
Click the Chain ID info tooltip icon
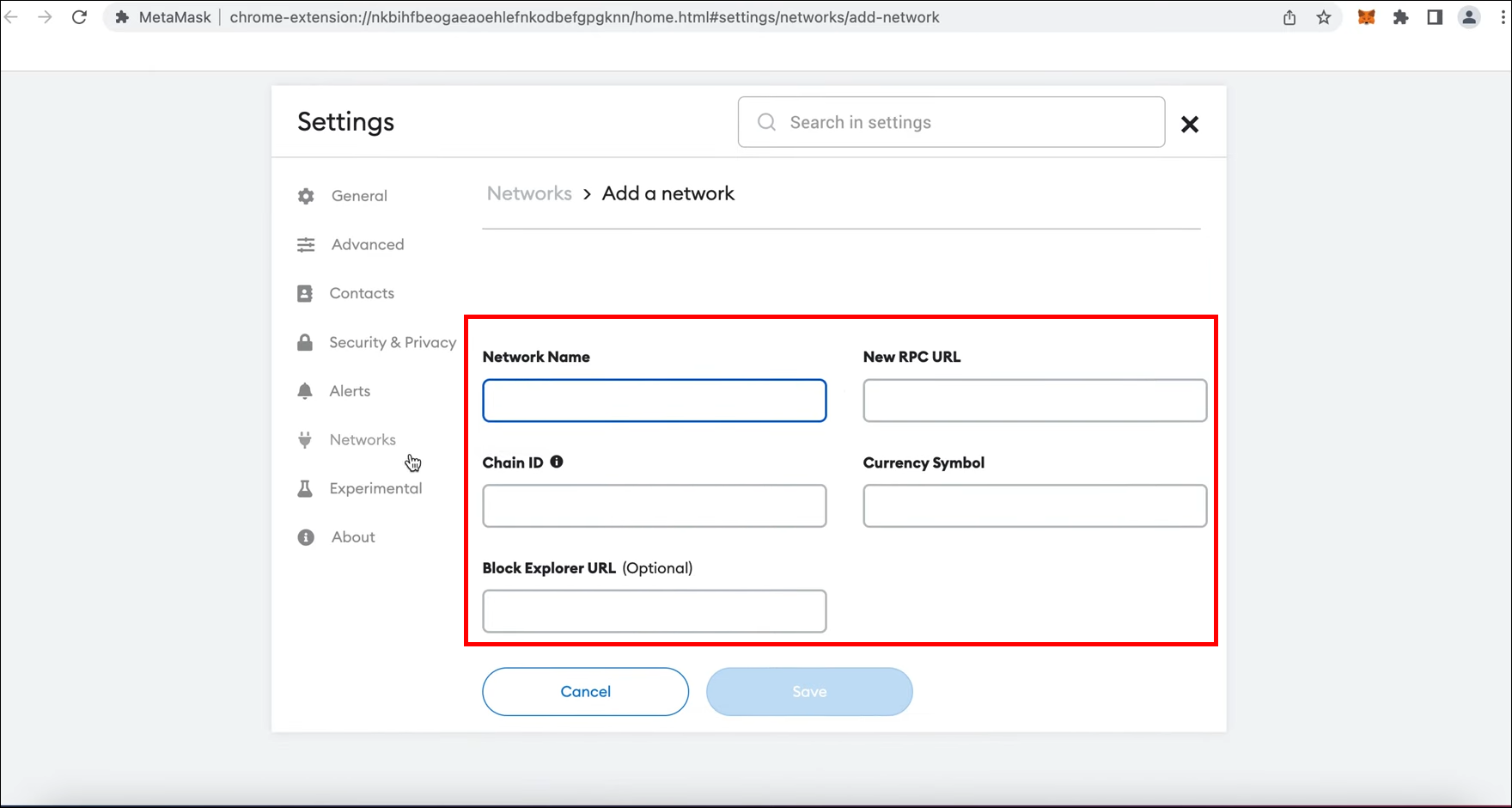pyautogui.click(x=557, y=462)
